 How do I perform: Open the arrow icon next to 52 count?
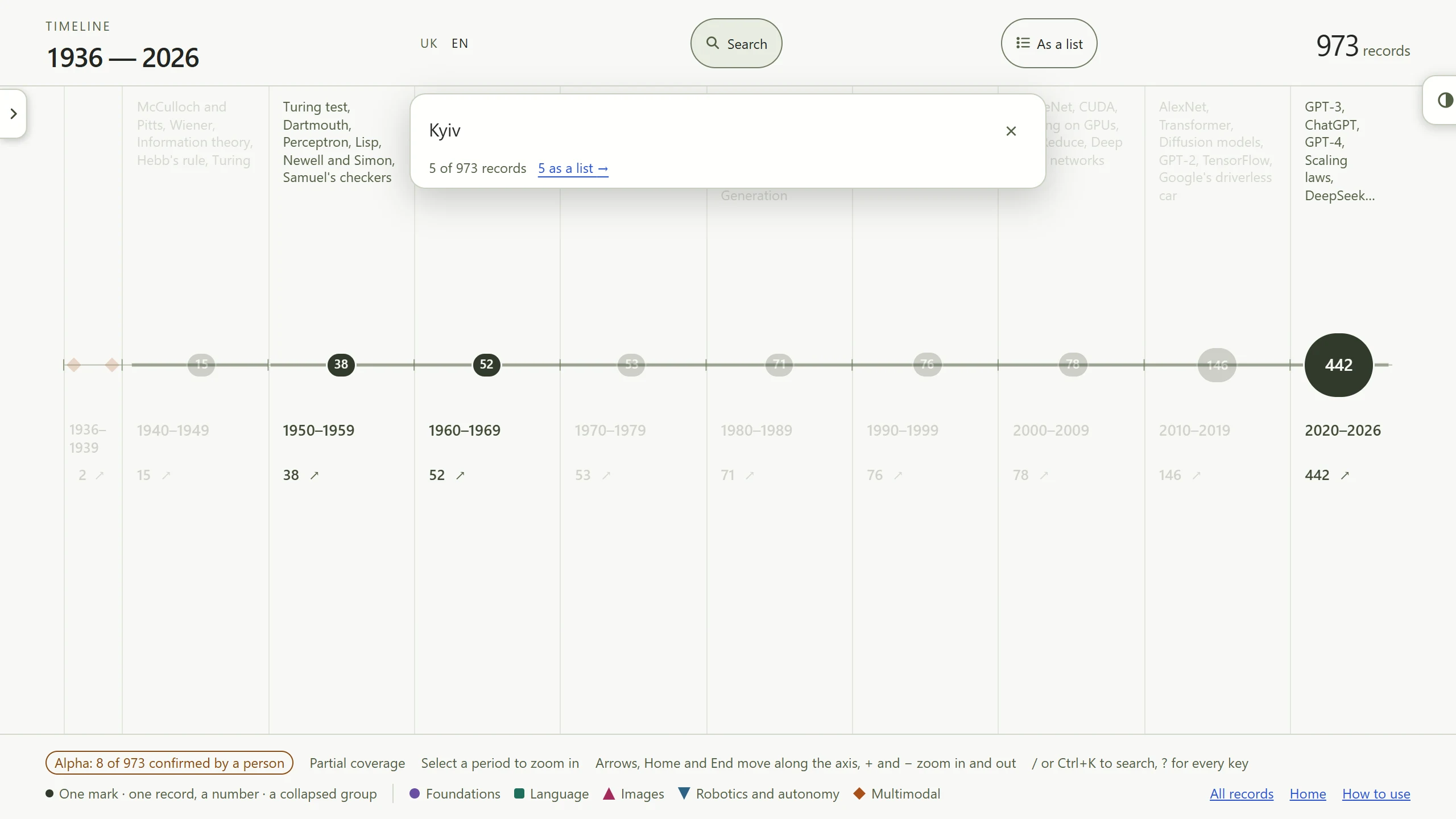pos(460,475)
